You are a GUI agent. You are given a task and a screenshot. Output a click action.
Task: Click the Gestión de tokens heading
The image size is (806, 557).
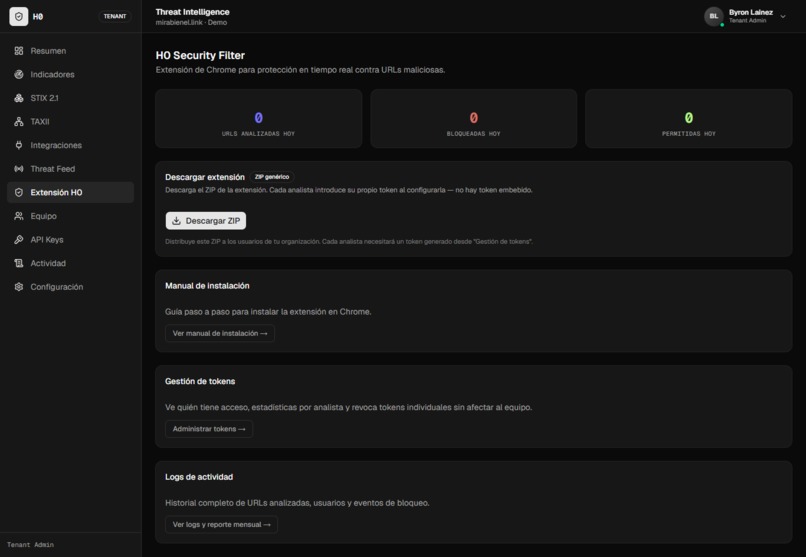pos(200,381)
